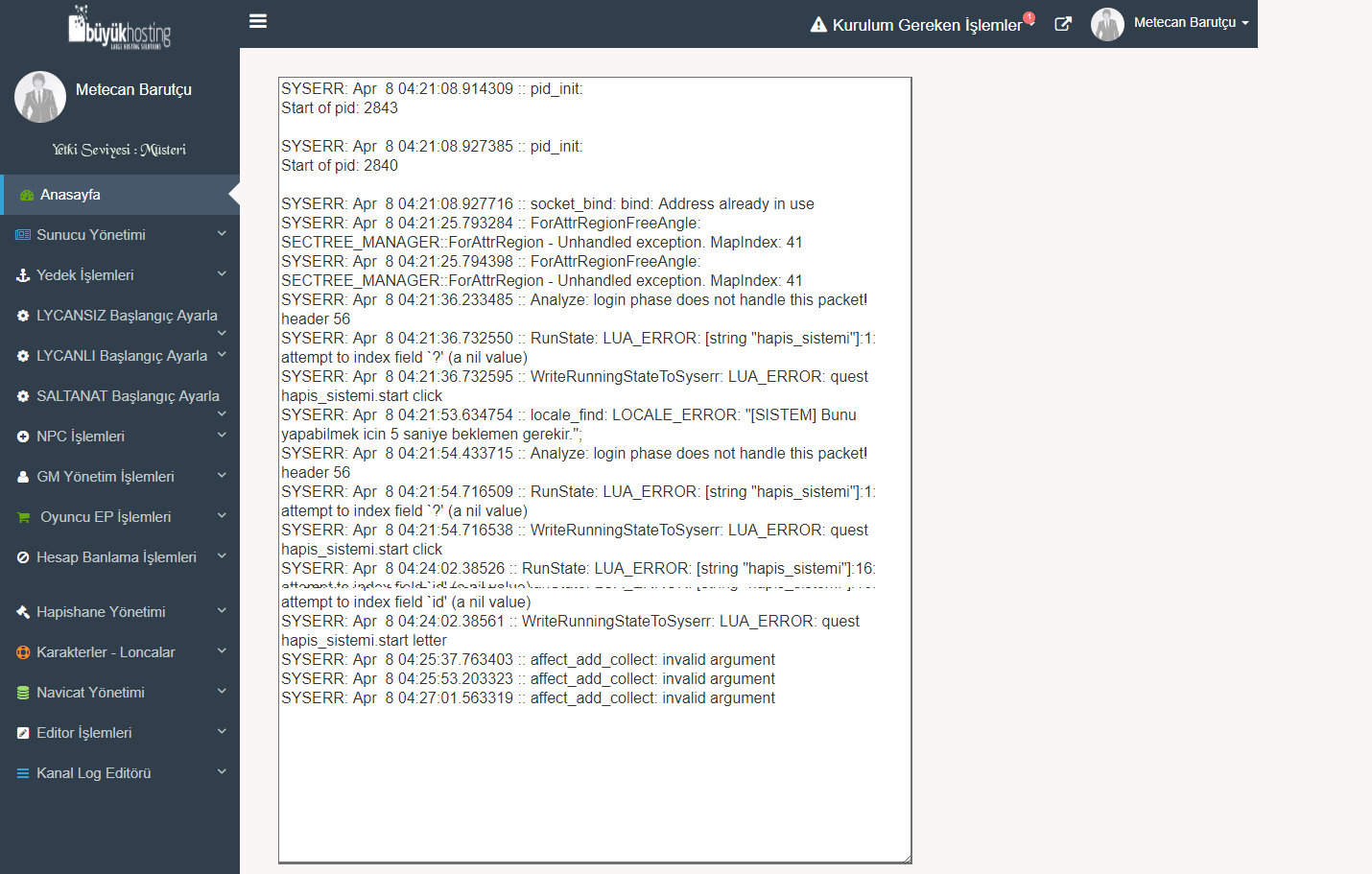Open the external link icon in header

[1063, 24]
